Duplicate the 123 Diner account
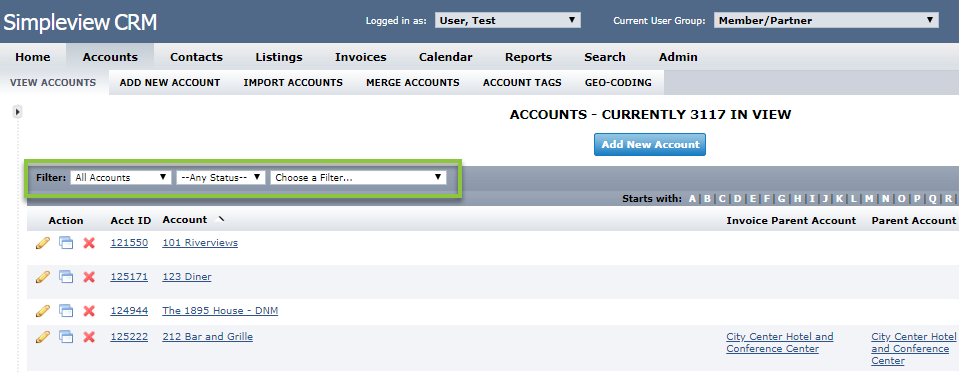 [x=65, y=277]
